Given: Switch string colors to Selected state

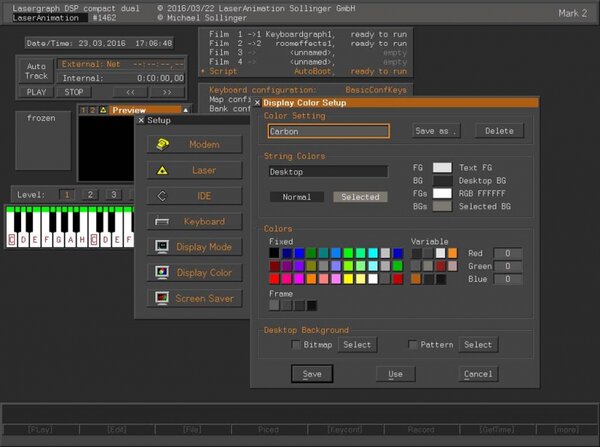Looking at the screenshot, I should pos(360,197).
